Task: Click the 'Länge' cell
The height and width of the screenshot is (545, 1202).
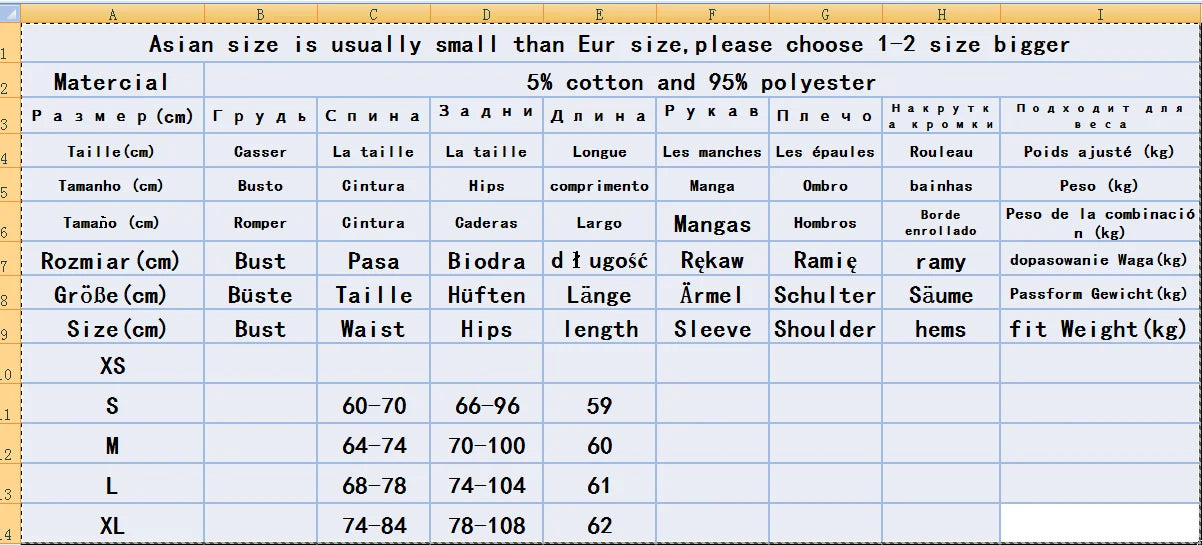Action: pyautogui.click(x=600, y=294)
